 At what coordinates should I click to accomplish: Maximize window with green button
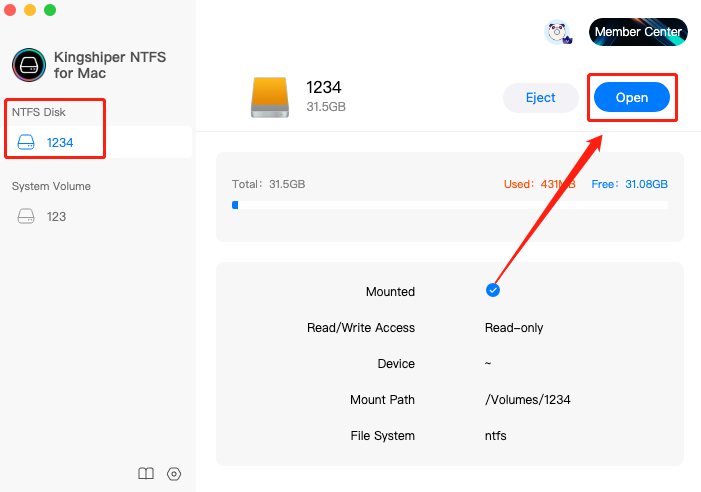click(50, 10)
